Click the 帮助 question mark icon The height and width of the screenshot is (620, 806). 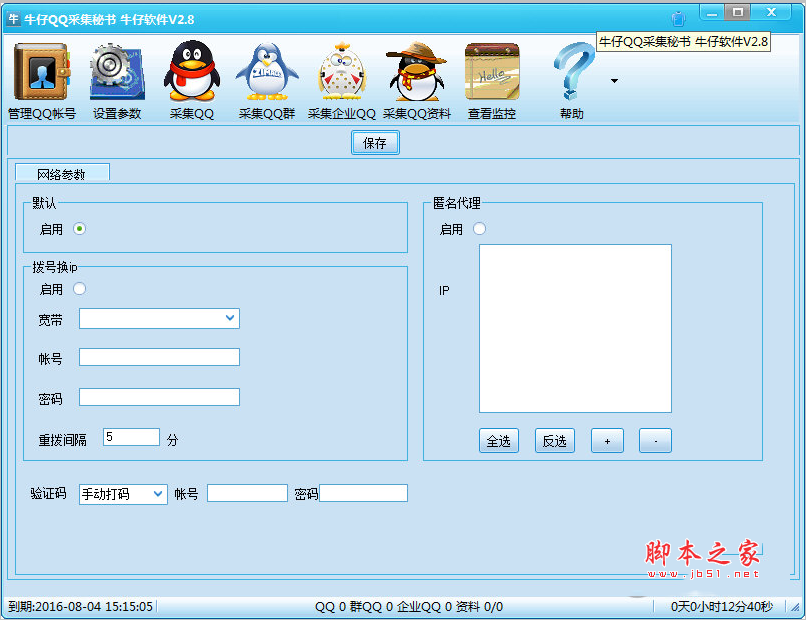[572, 73]
